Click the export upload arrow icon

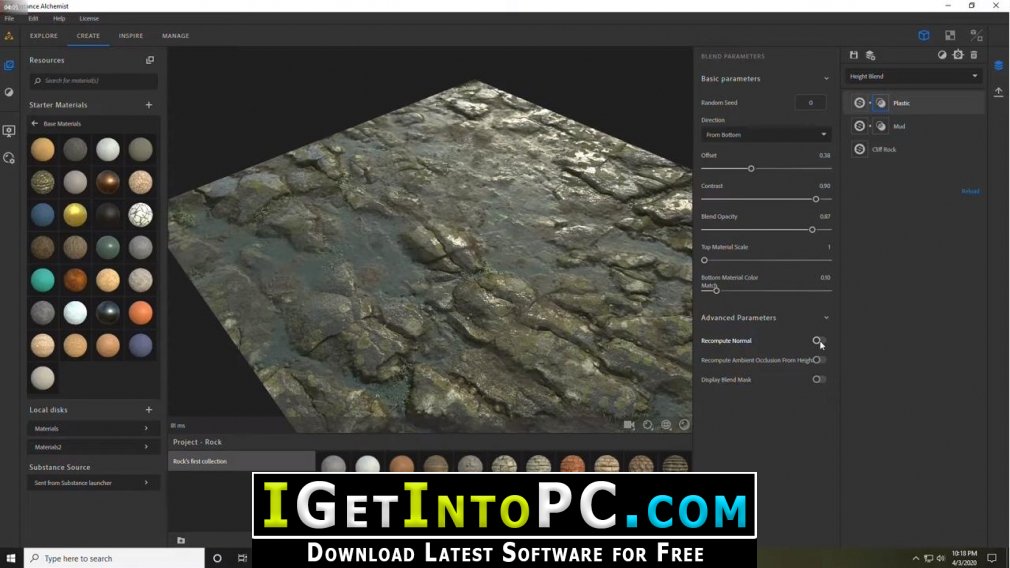[998, 92]
